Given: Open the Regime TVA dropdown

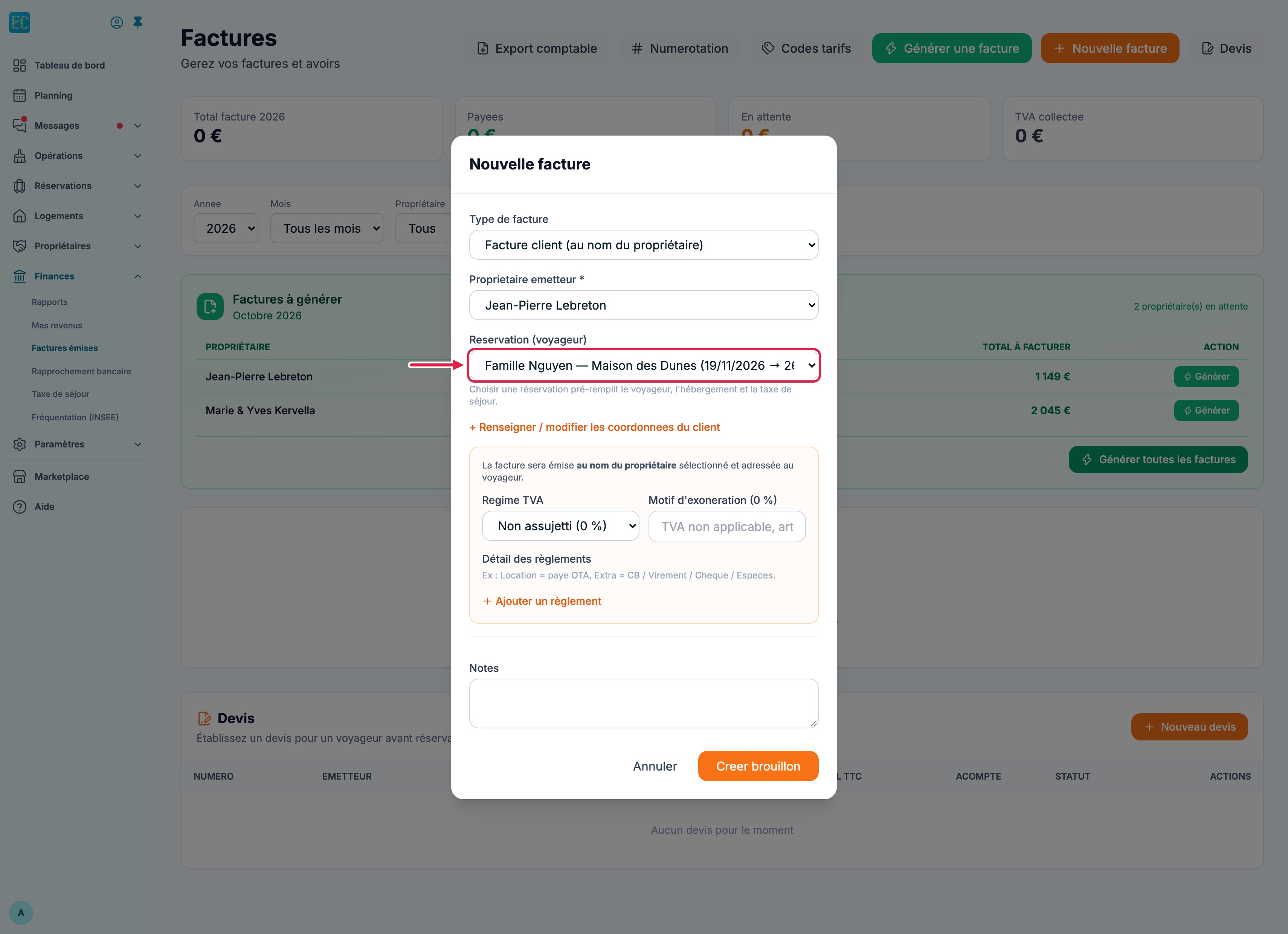Looking at the screenshot, I should 560,526.
